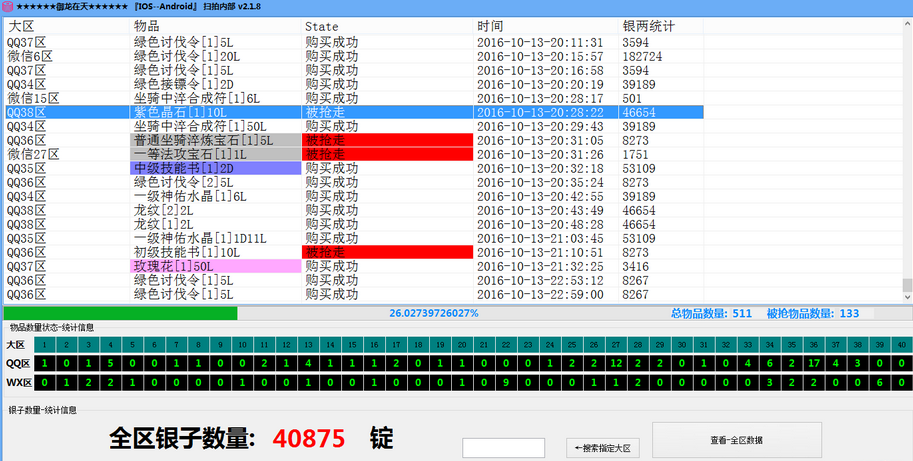Focus the zone search text box
The image size is (913, 461).
[x=503, y=447]
